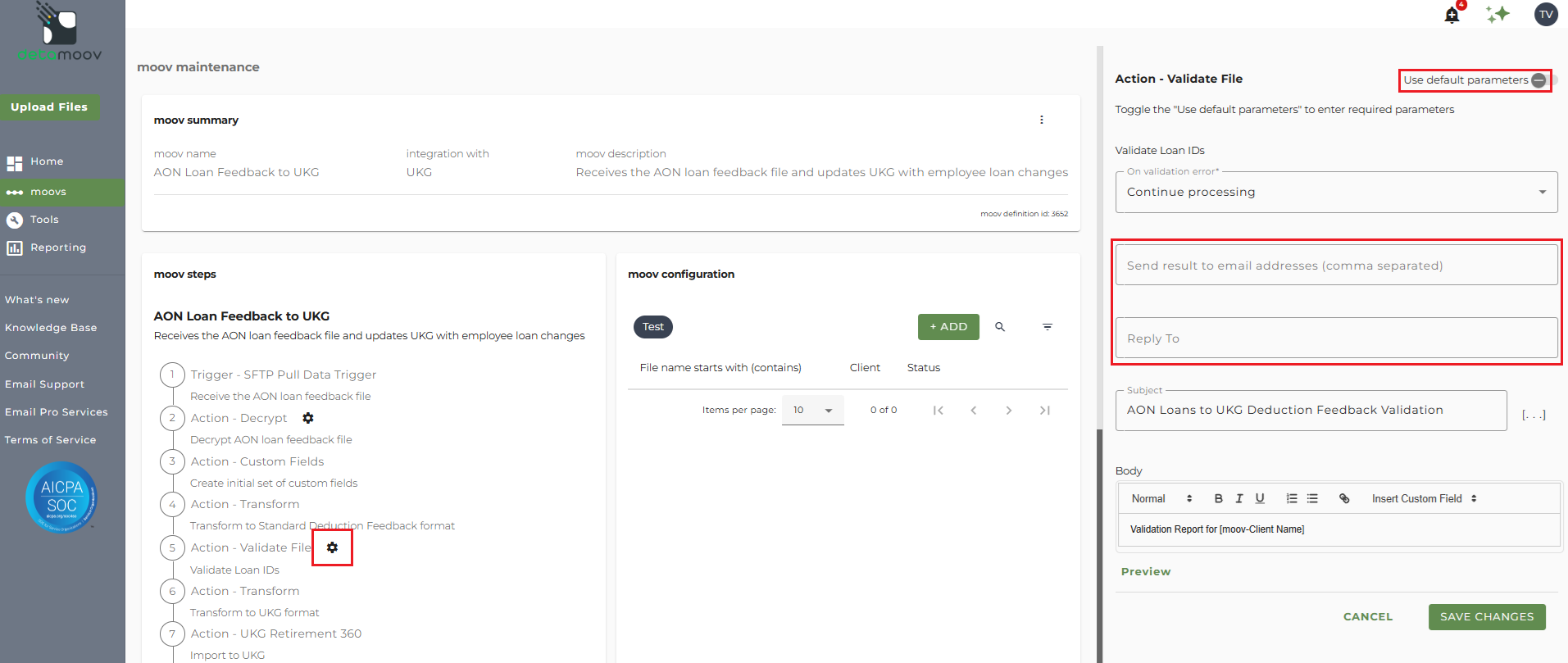Insert a numbered list in Body
This screenshot has width=1568, height=663.
coord(1292,498)
